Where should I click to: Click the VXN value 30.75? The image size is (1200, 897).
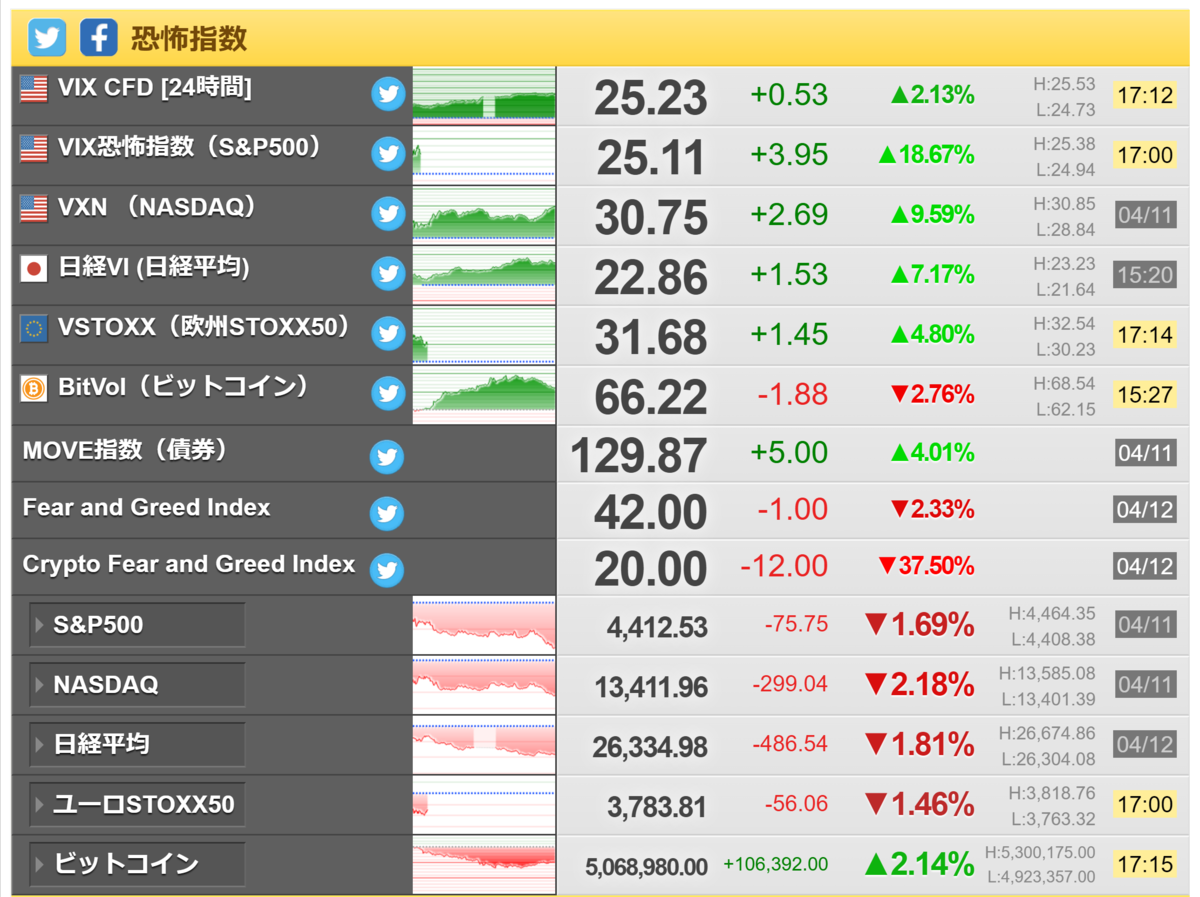[651, 217]
